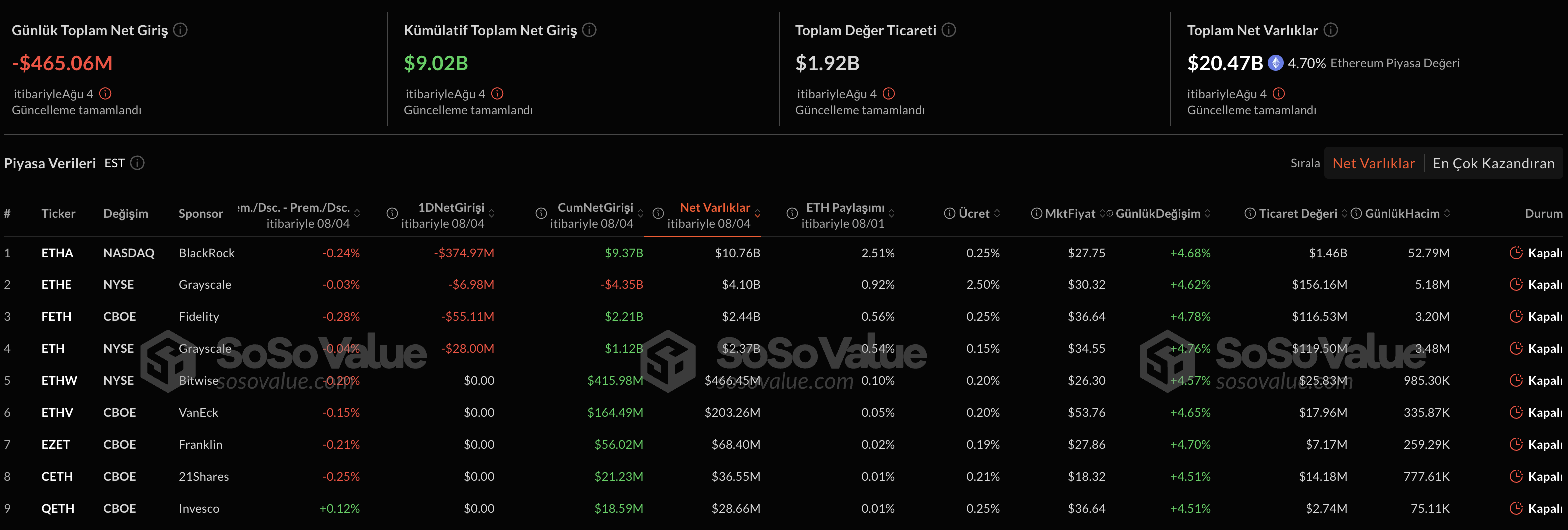Screen dimensions: 1568x530
Task: Click 4.70% Ethereum Piyasa Değeri text
Action: pyautogui.click(x=1373, y=63)
